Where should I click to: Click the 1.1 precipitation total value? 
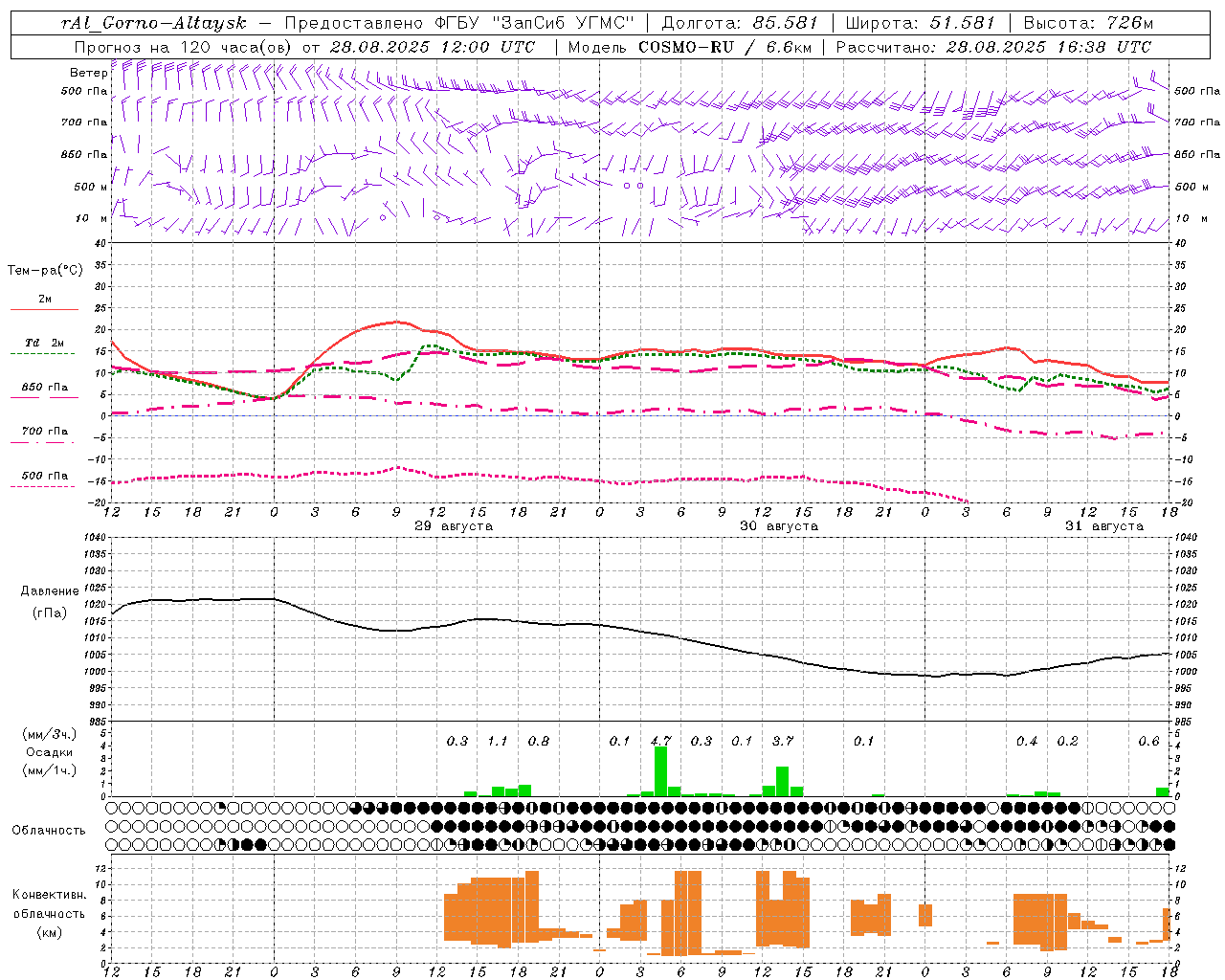[498, 741]
